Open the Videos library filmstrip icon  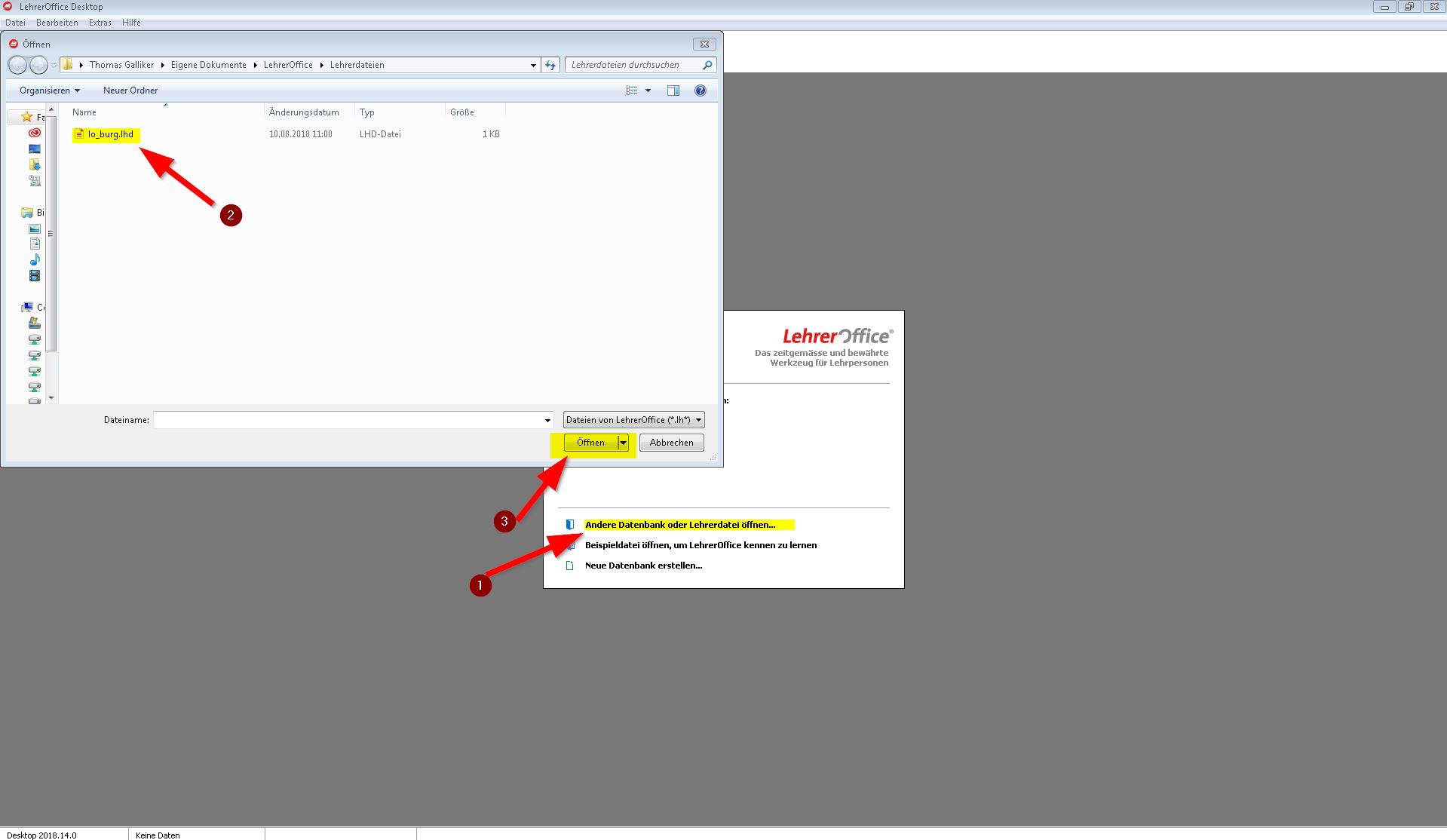tap(35, 276)
